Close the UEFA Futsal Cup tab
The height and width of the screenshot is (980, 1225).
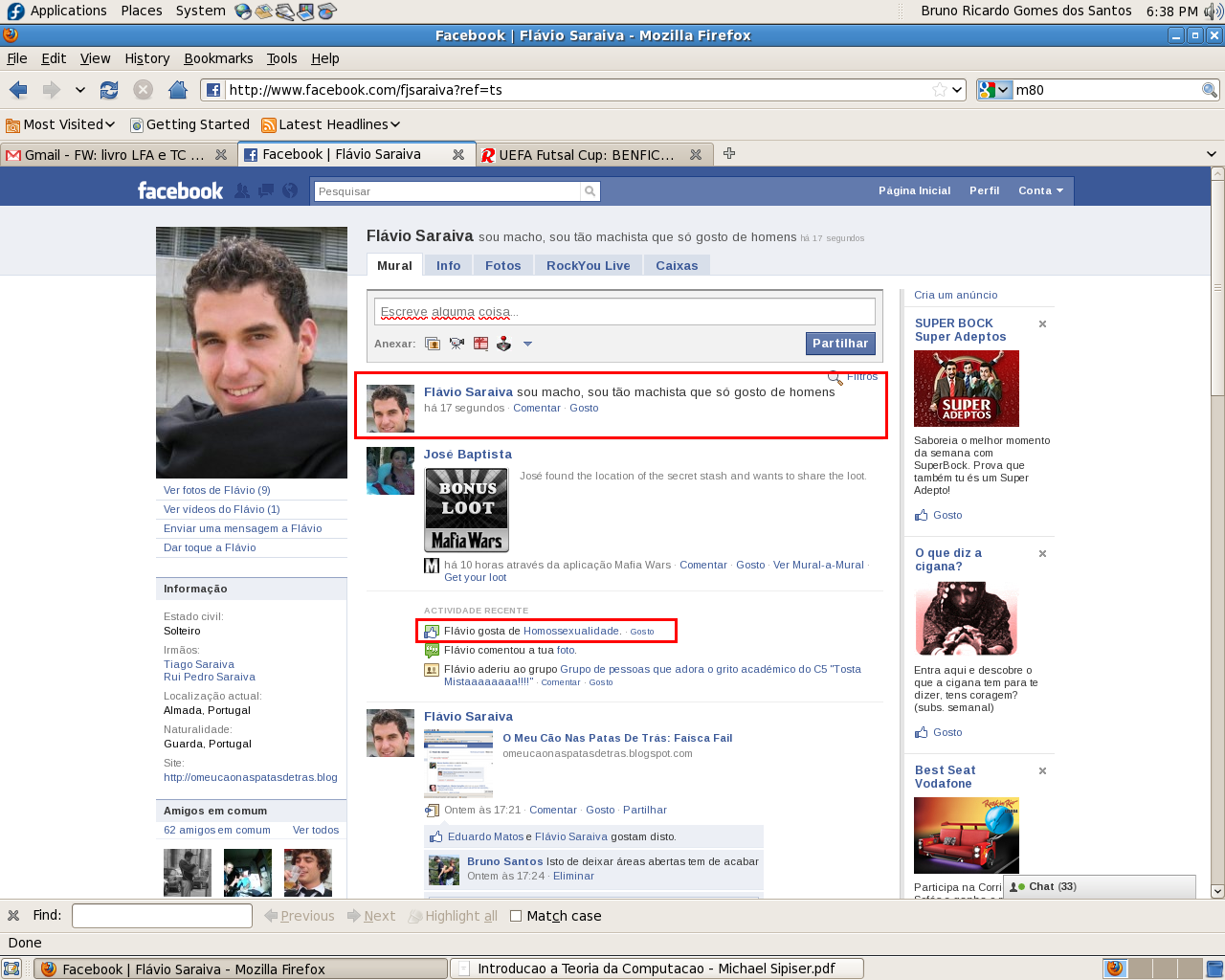pyautogui.click(x=696, y=155)
